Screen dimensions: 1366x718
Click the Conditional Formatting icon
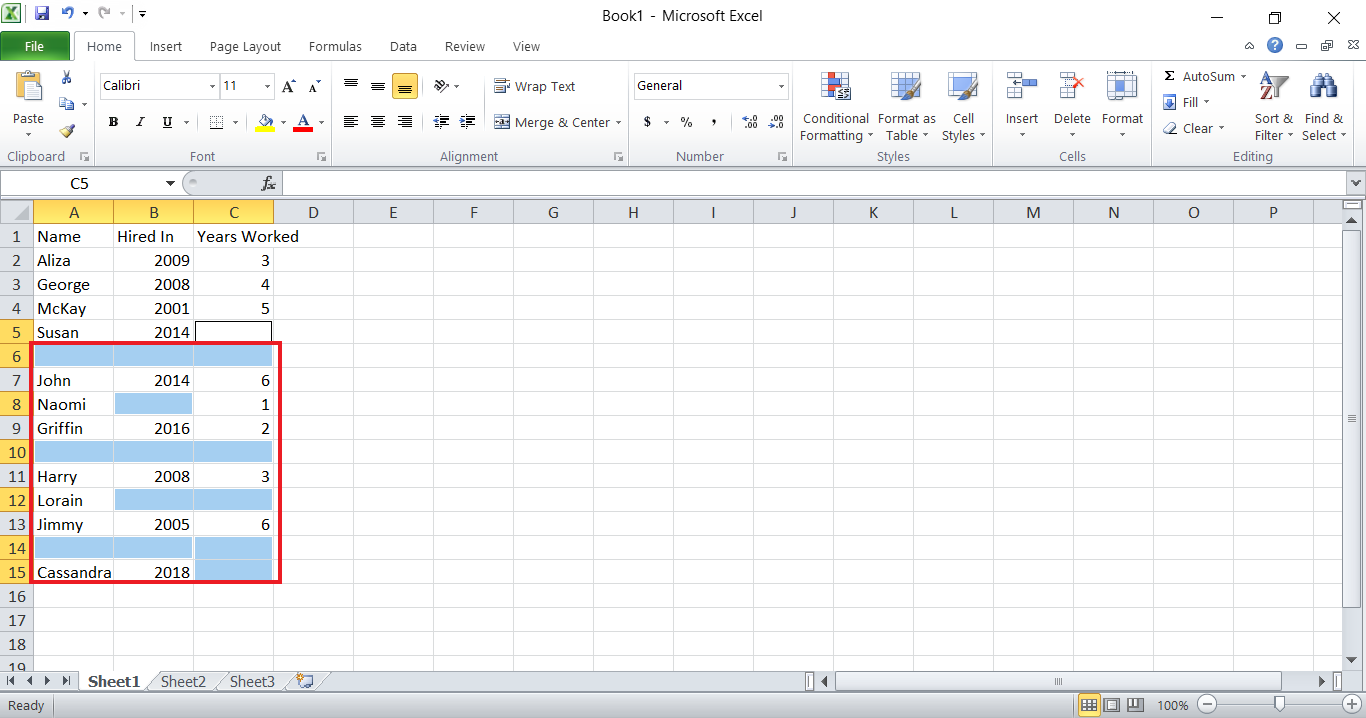pos(835,88)
